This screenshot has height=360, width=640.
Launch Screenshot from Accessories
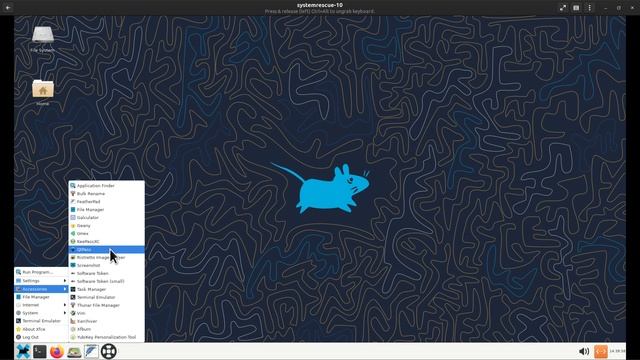click(107, 265)
